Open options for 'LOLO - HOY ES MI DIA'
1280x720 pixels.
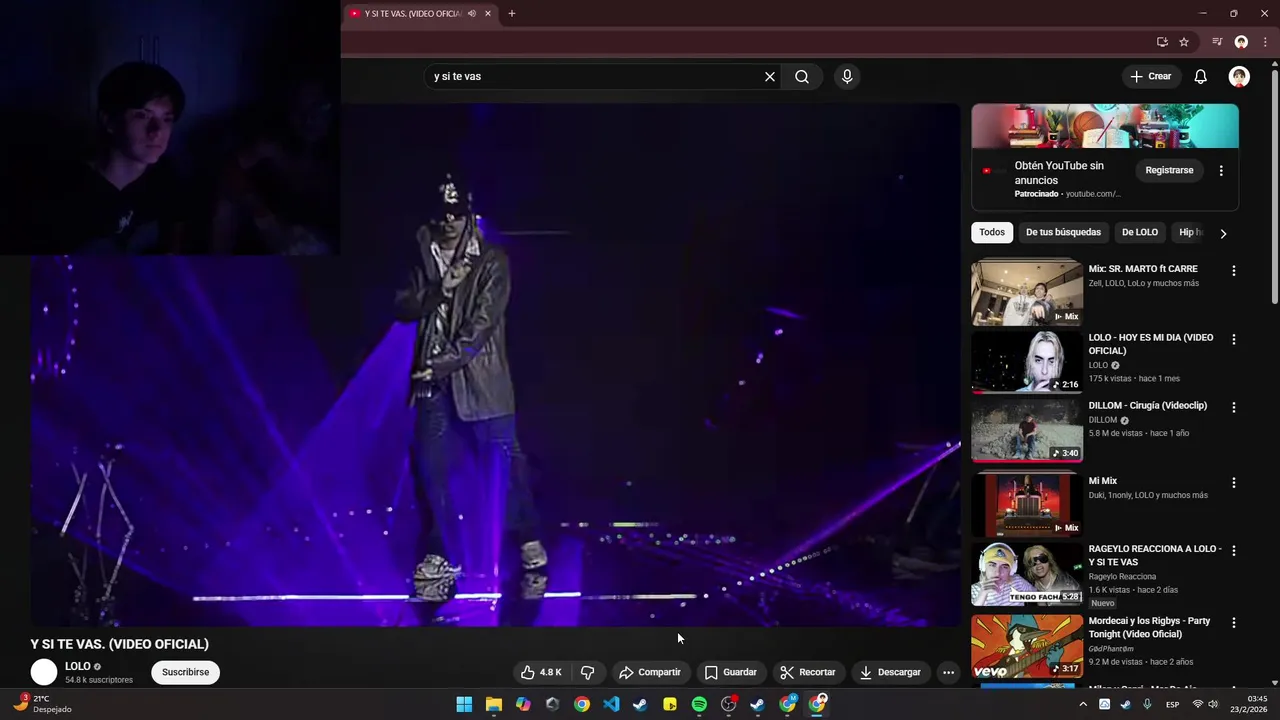pos(1233,340)
